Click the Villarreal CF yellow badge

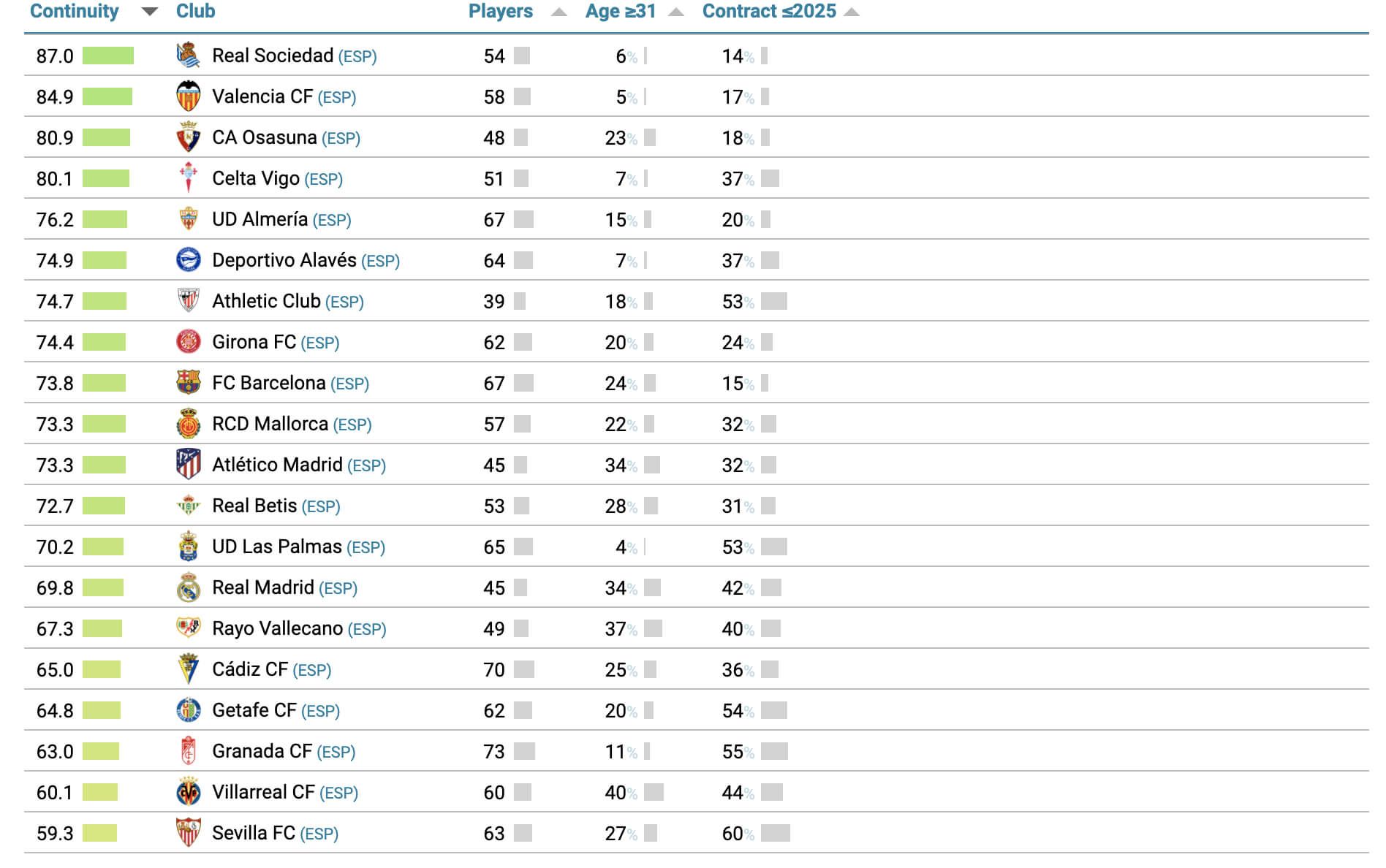pos(189,791)
